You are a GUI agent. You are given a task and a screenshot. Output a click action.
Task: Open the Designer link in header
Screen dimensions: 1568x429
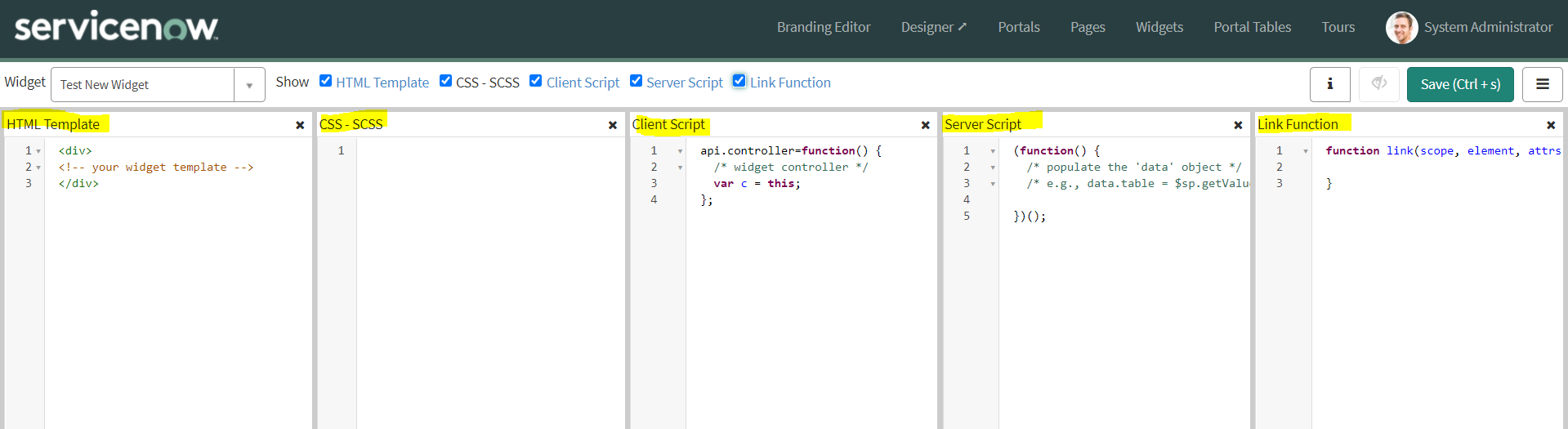[933, 27]
